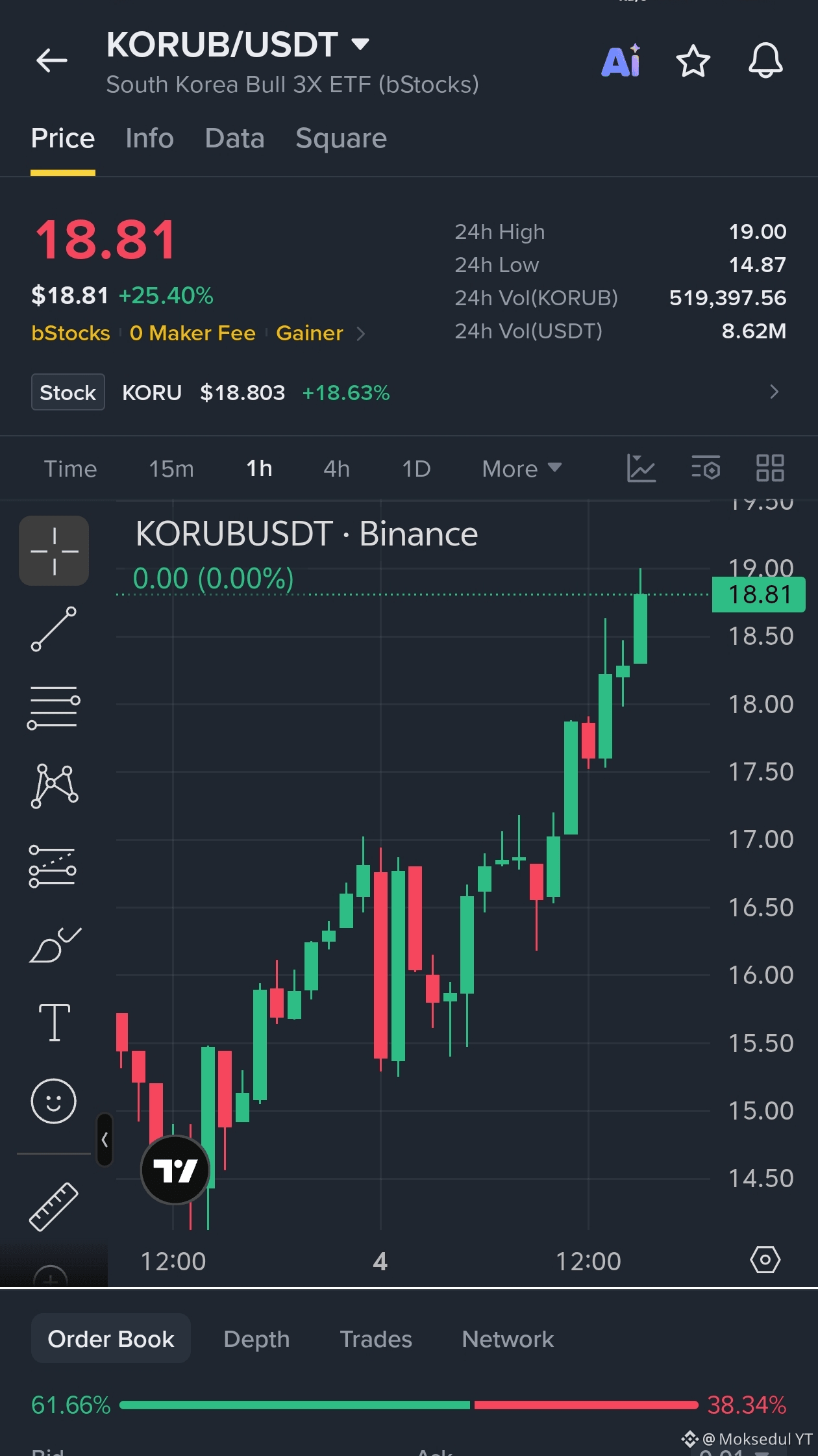This screenshot has width=818, height=1456.
Task: Open the bStocks tag link
Action: tap(71, 333)
